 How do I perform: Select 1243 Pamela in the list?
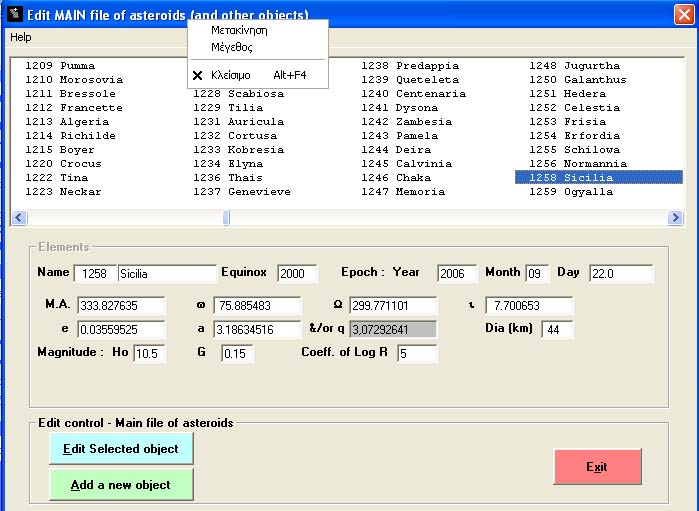pos(399,136)
